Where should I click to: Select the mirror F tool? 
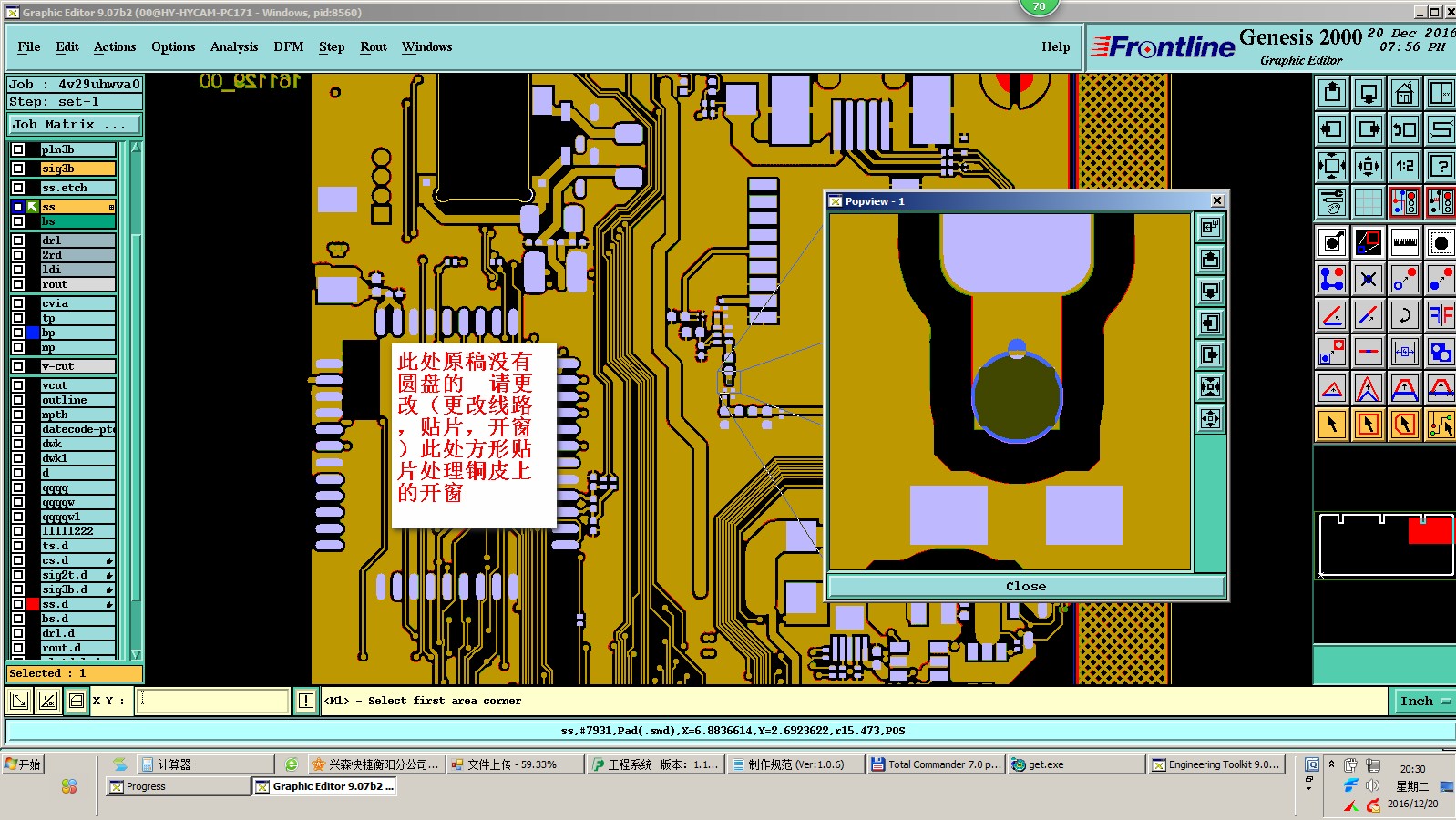(1441, 315)
